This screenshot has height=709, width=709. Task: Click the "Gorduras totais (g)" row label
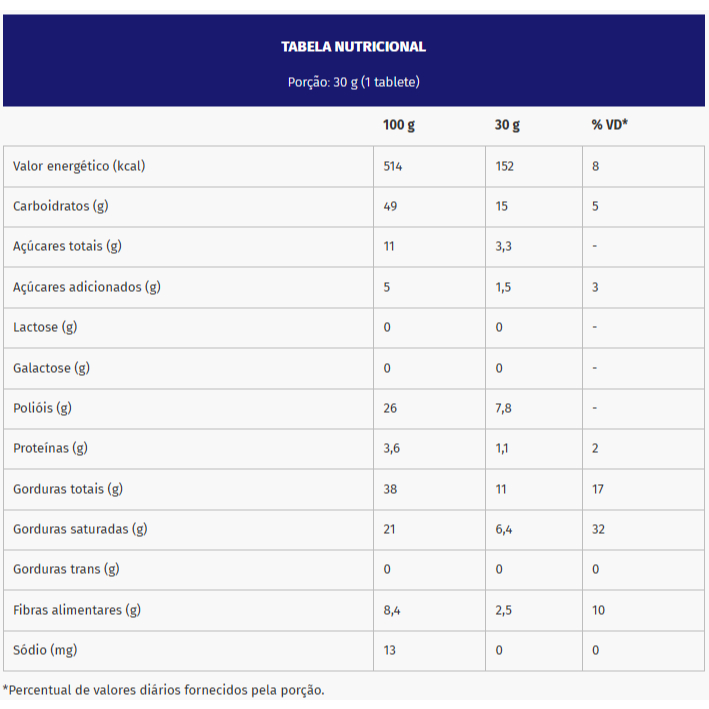coord(67,489)
